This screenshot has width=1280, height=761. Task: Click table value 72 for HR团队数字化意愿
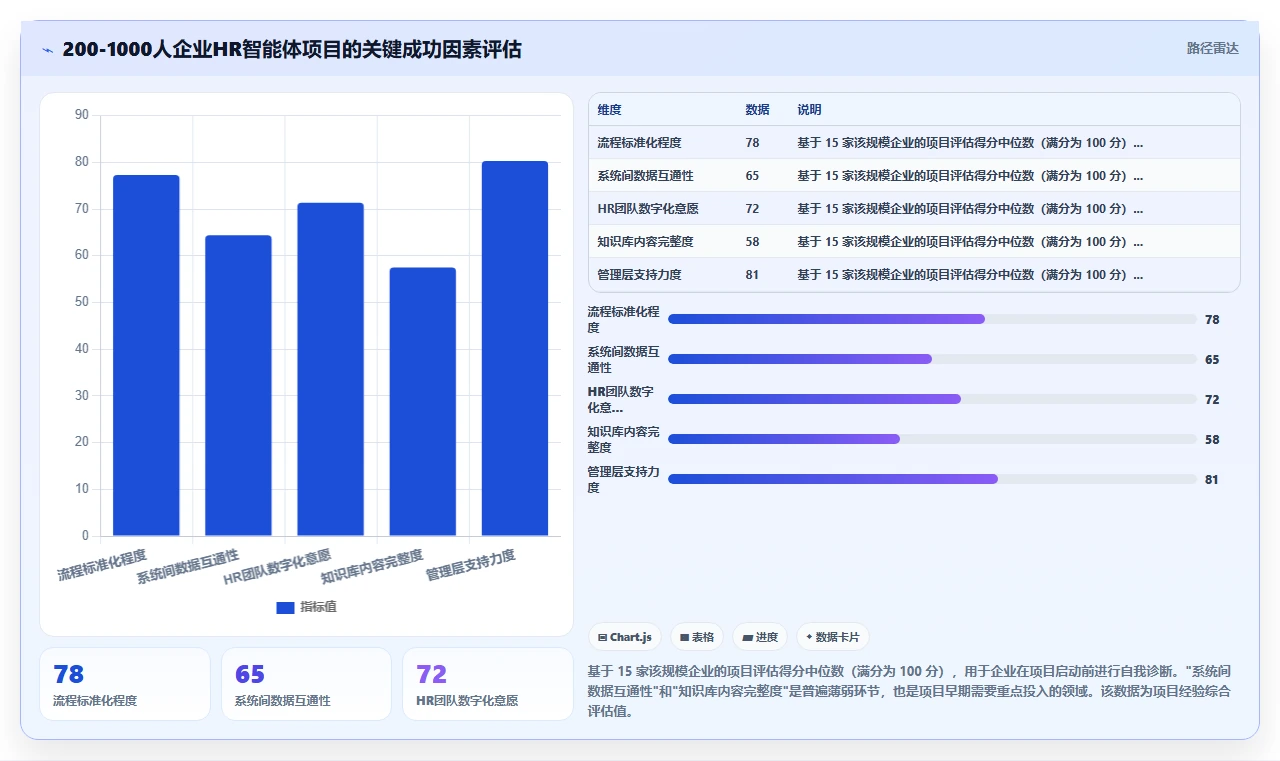point(752,209)
